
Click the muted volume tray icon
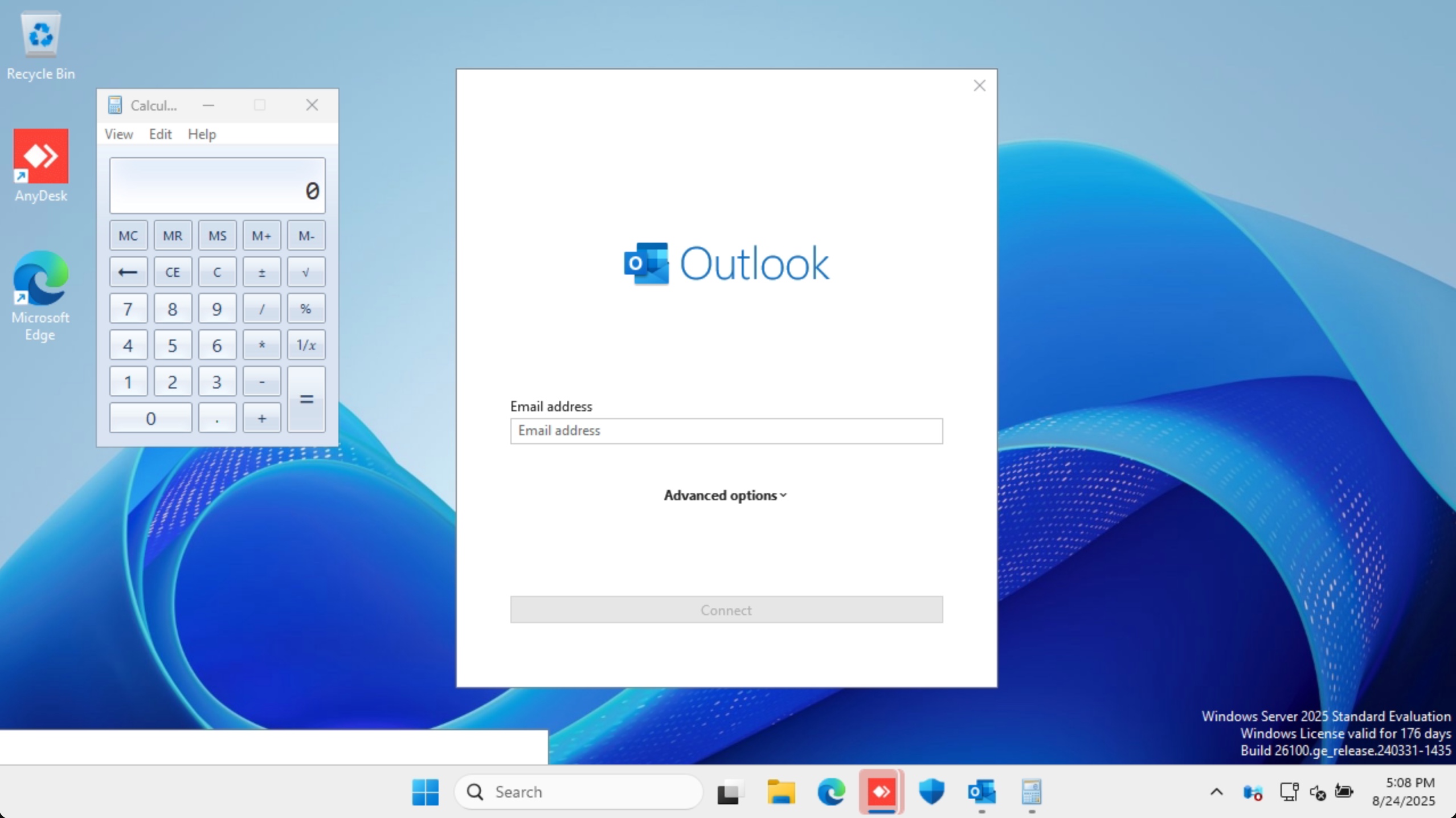pos(1317,792)
